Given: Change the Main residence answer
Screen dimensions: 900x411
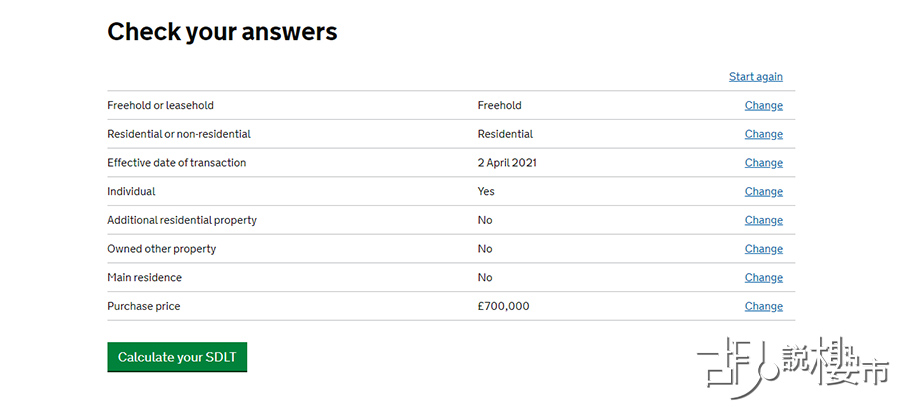Looking at the screenshot, I should [763, 277].
